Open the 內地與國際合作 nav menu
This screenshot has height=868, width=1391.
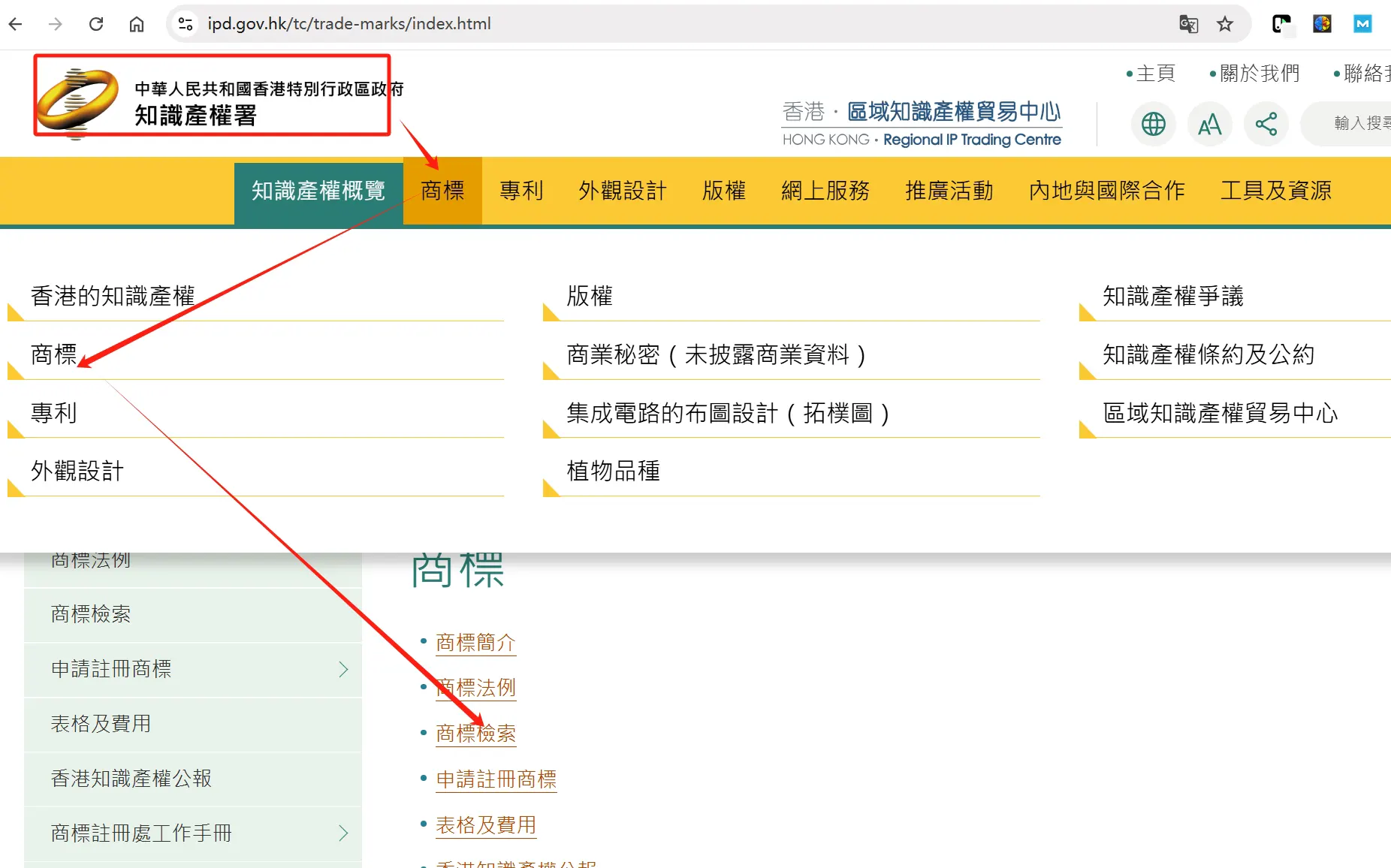1107,191
